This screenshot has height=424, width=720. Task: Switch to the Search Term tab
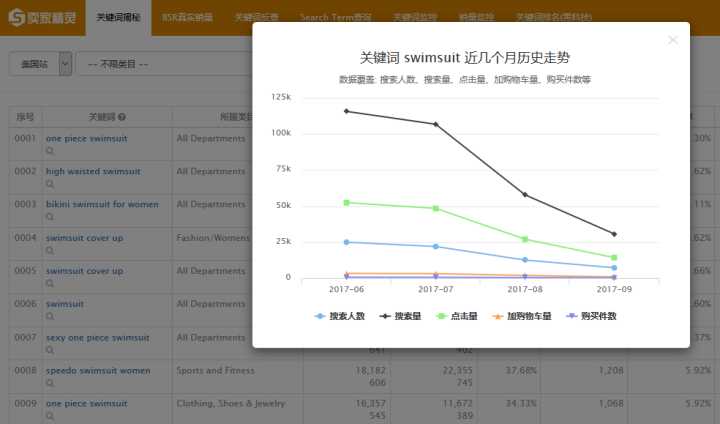point(336,17)
